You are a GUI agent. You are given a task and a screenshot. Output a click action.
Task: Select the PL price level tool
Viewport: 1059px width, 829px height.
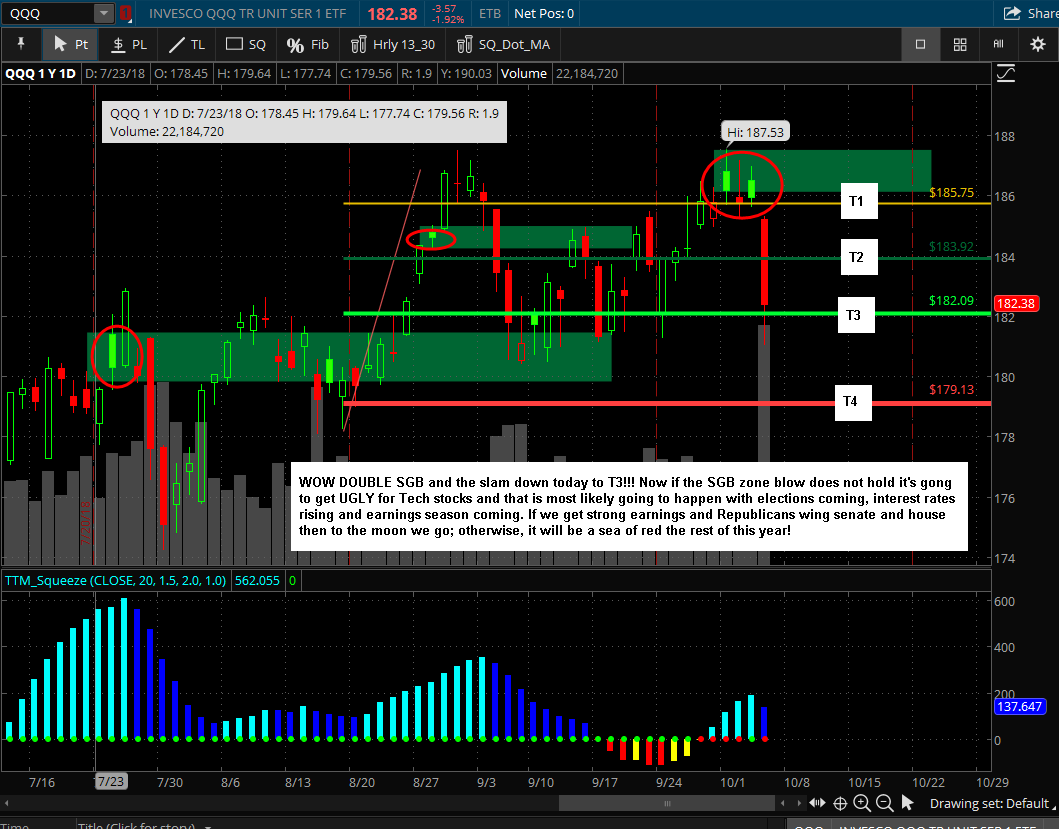[129, 44]
